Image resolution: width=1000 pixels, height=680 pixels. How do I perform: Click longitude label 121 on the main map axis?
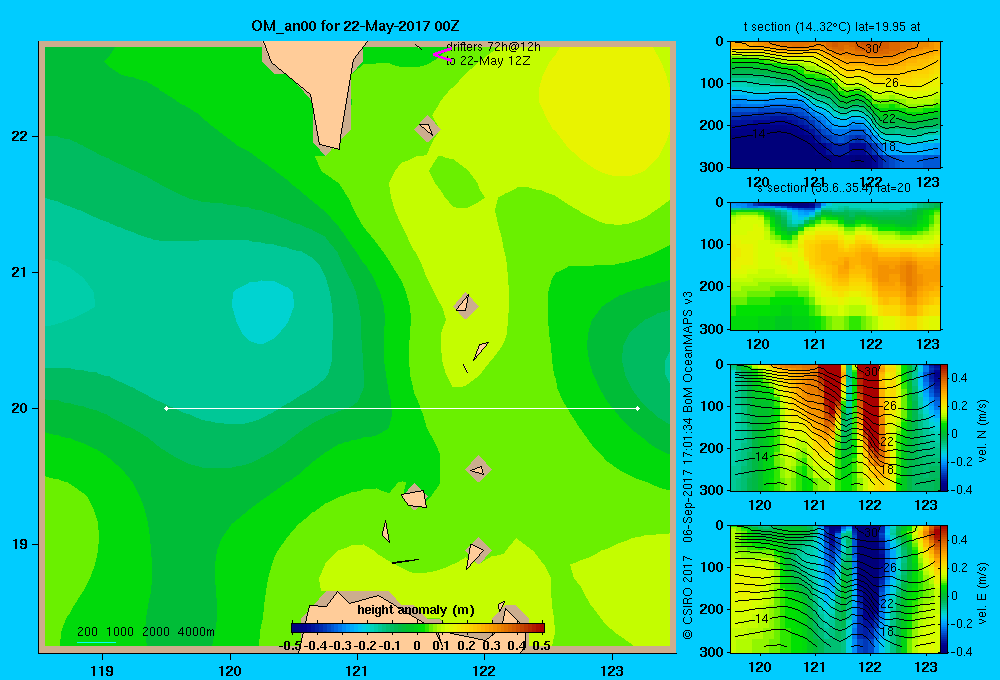coord(357,670)
